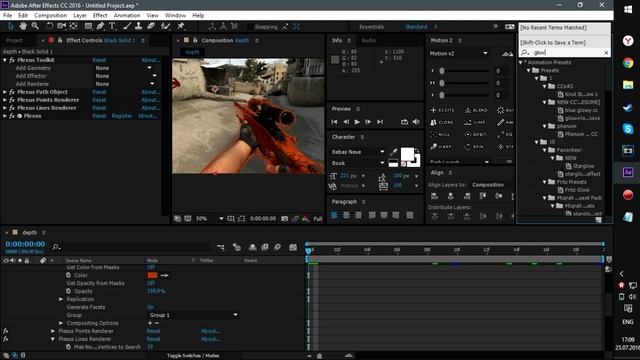Open the Layer menu
The height and width of the screenshot is (360, 640).
(80, 16)
